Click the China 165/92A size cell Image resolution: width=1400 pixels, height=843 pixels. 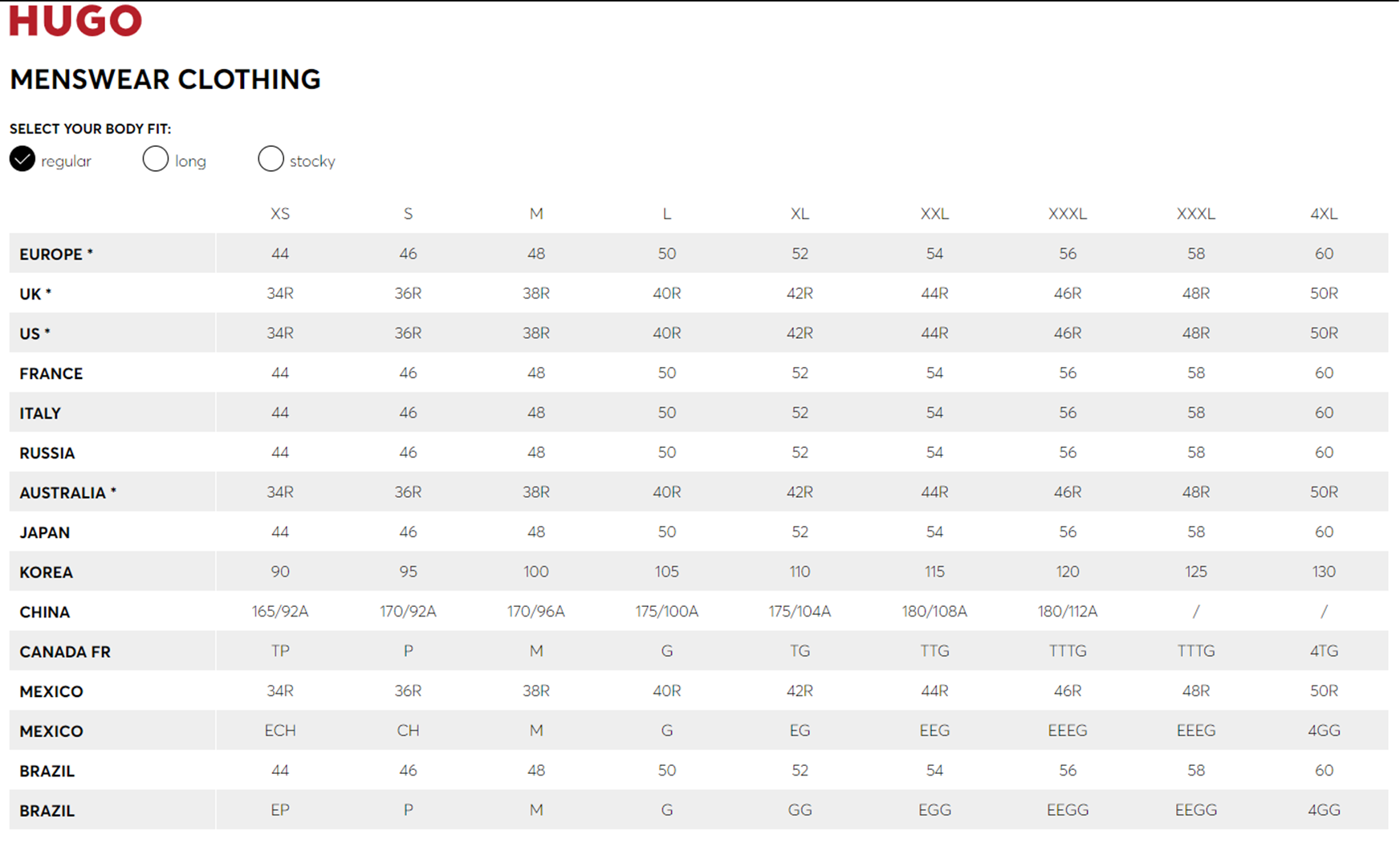coord(280,612)
